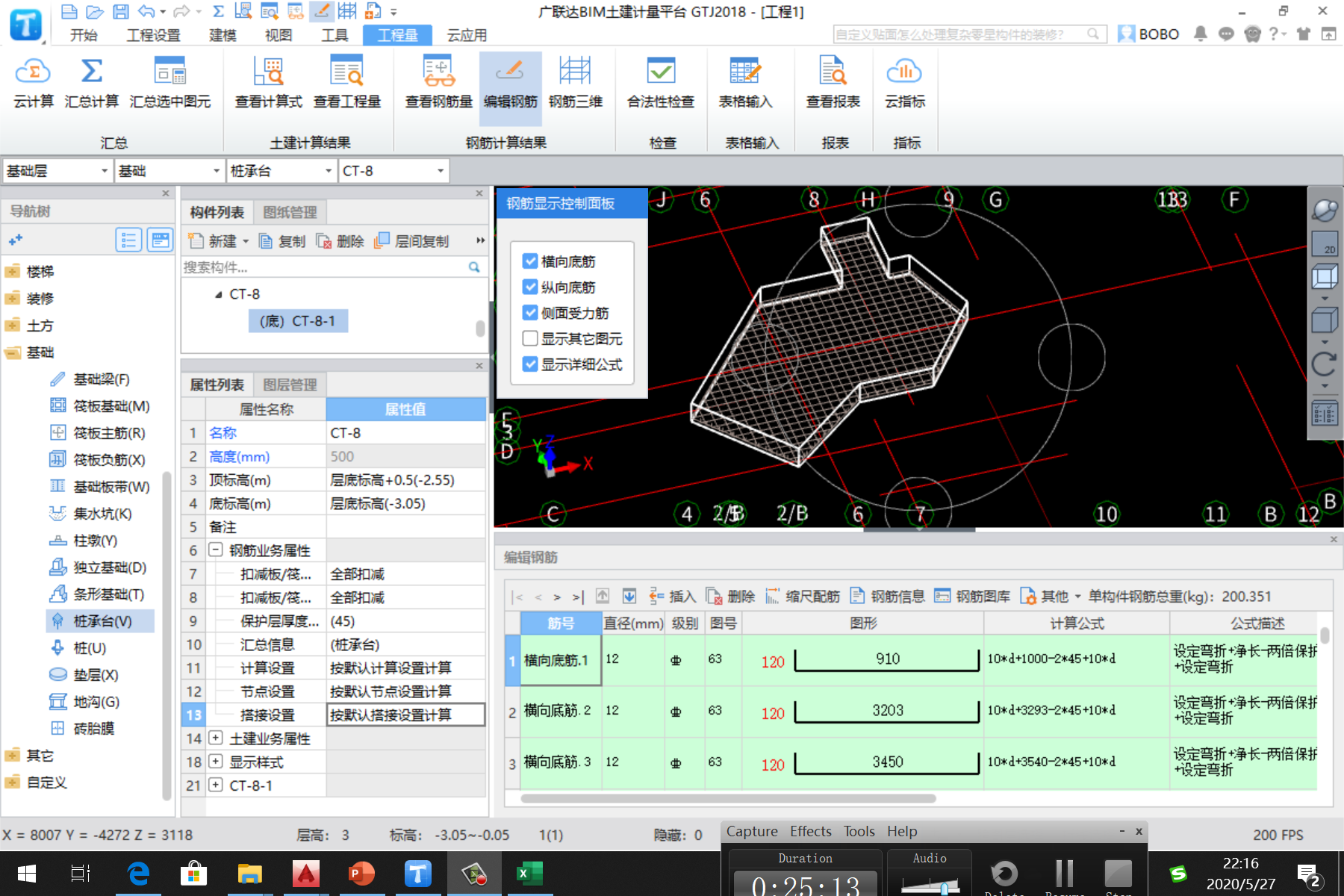This screenshot has height=896, width=1344.
Task: Switch to the 图纸管理 tab
Action: pos(290,213)
